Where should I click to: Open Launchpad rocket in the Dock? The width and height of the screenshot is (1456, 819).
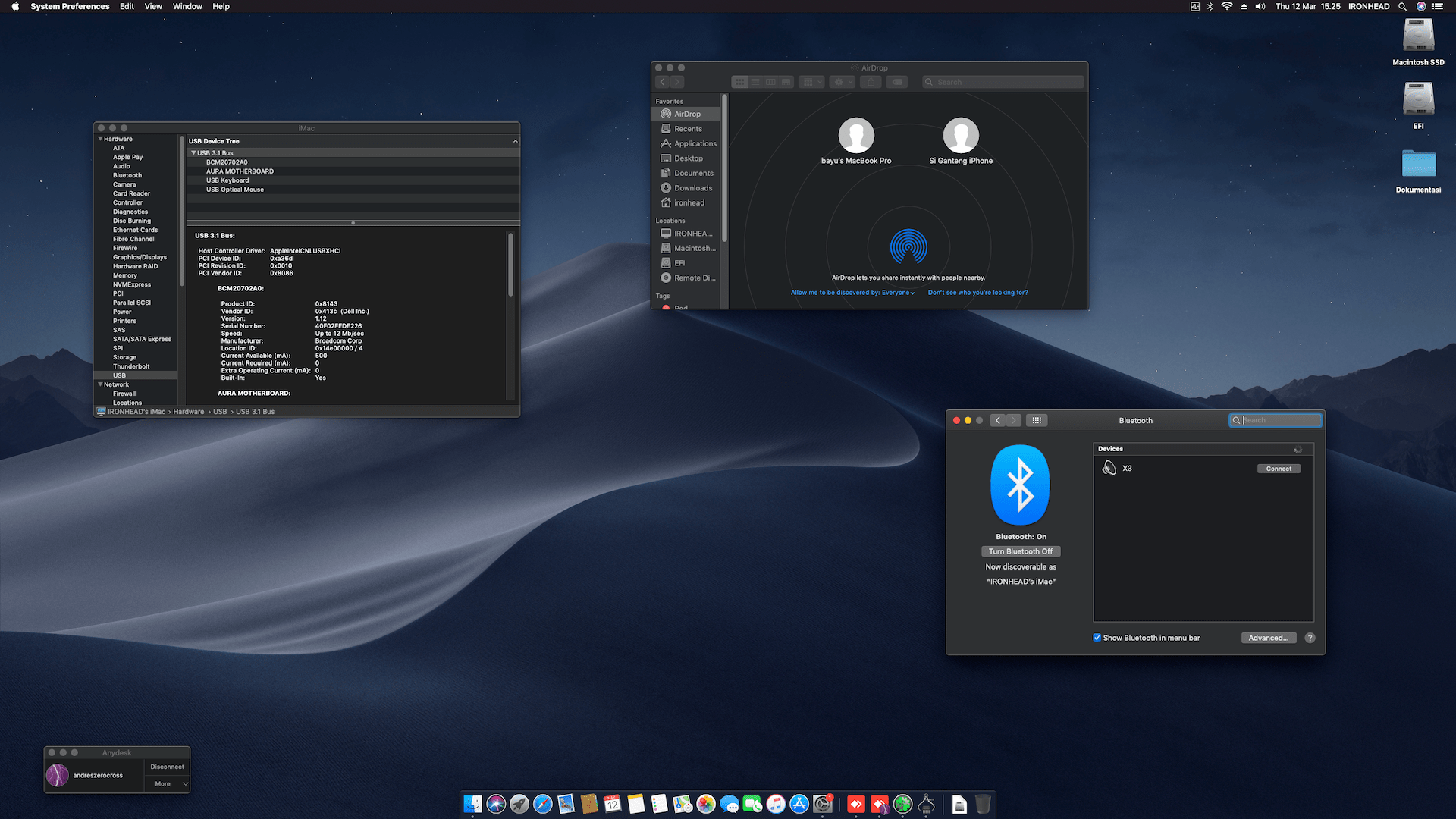coord(519,804)
